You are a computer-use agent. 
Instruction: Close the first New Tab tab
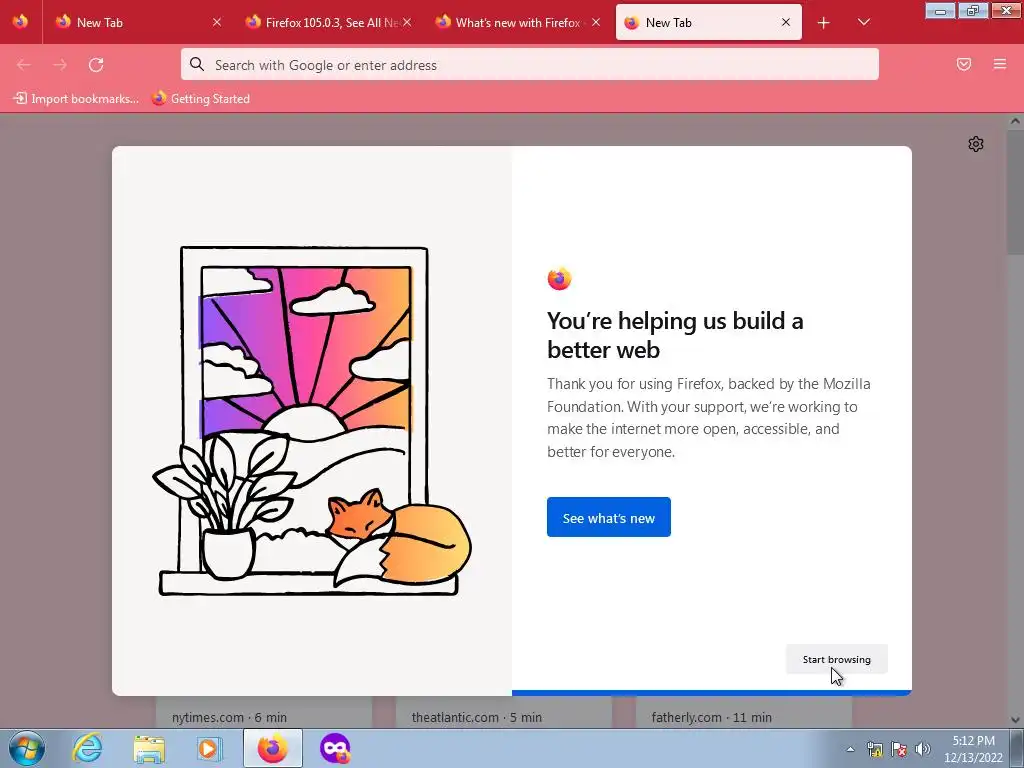coord(217,22)
